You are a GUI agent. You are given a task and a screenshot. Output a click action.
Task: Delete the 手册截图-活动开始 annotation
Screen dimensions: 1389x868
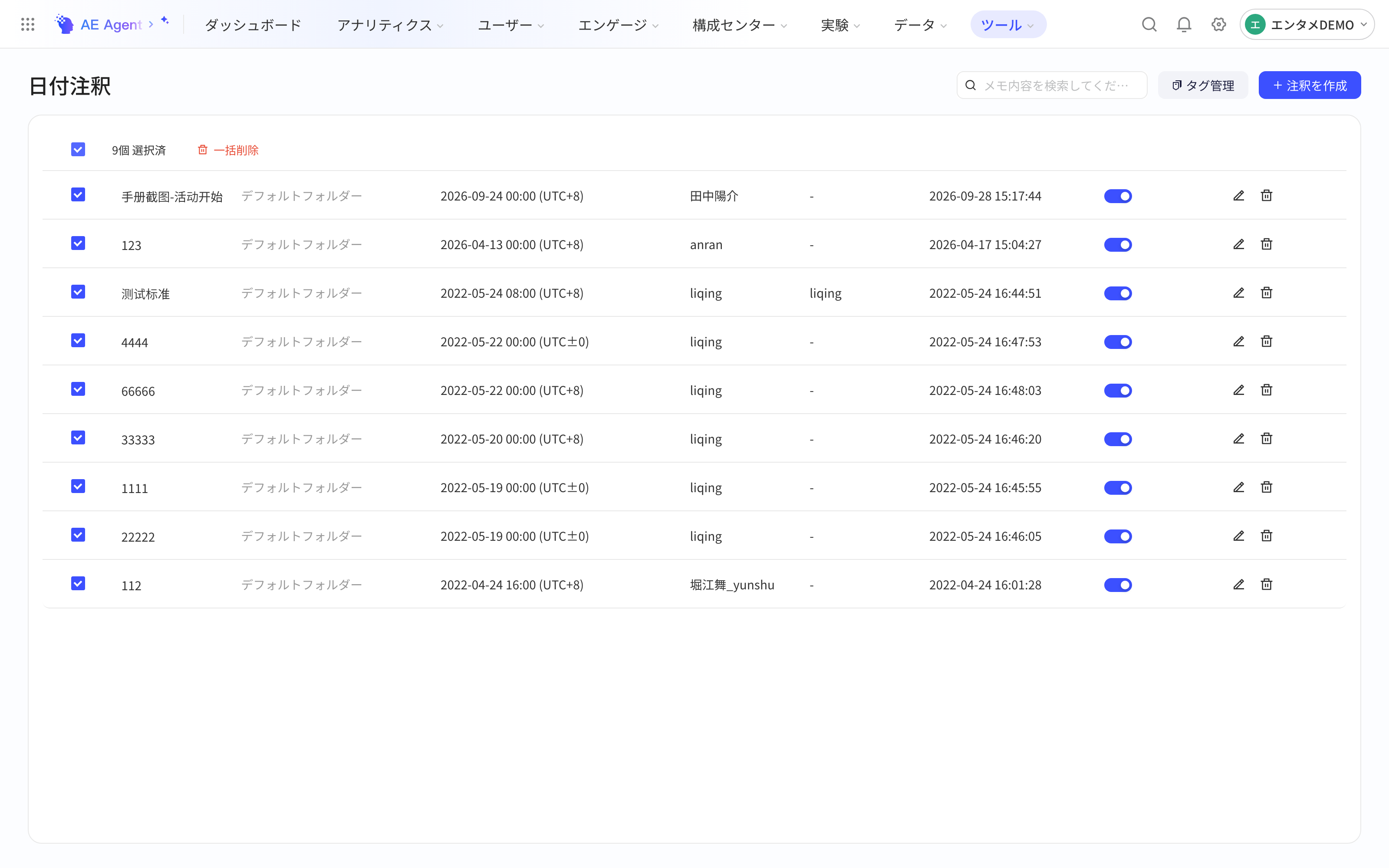1266,196
